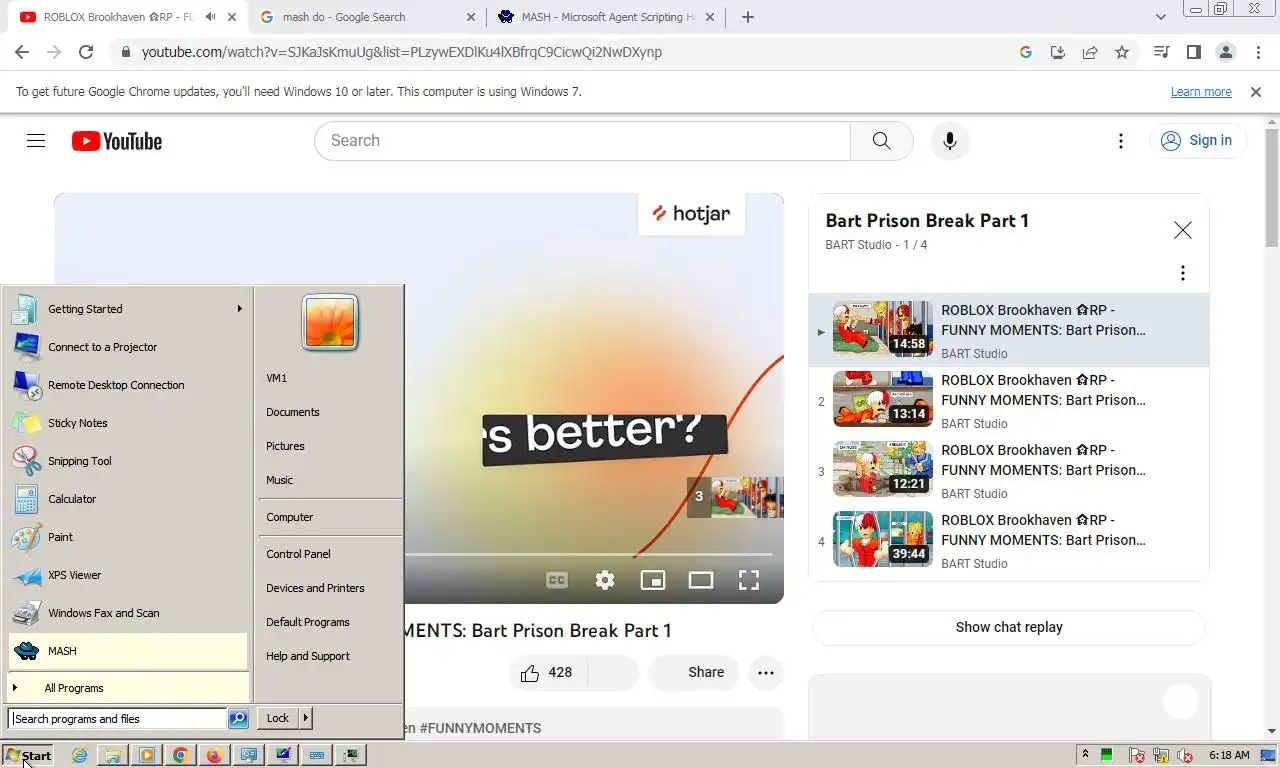
Task: Open Windows Explorer folder in the taskbar
Action: [113, 755]
